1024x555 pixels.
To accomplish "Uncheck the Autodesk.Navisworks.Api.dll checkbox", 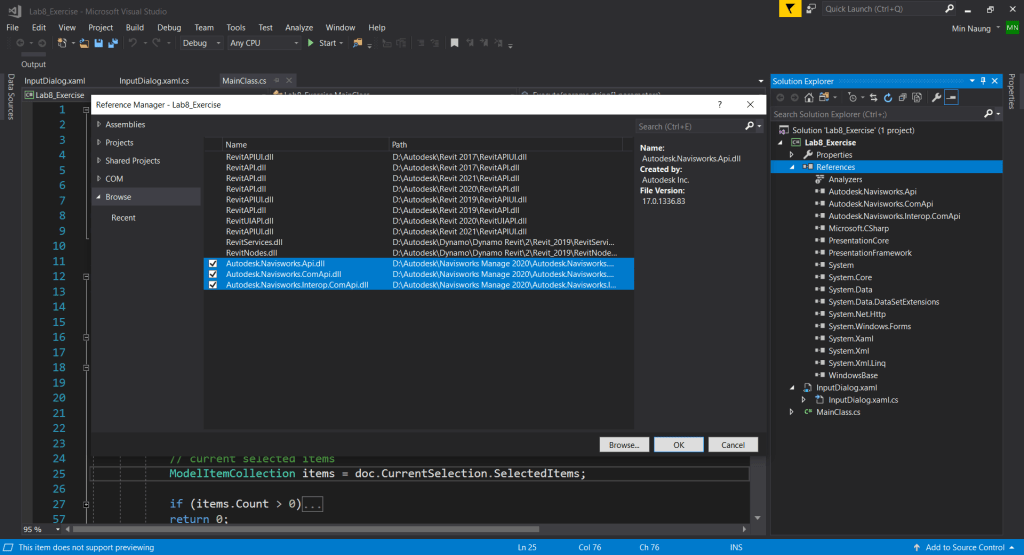I will 212,263.
